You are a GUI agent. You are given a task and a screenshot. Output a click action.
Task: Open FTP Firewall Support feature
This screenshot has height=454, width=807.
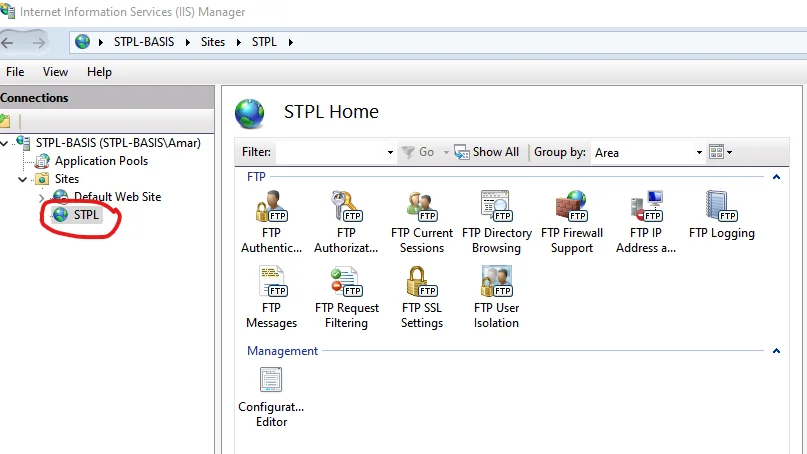pos(572,222)
